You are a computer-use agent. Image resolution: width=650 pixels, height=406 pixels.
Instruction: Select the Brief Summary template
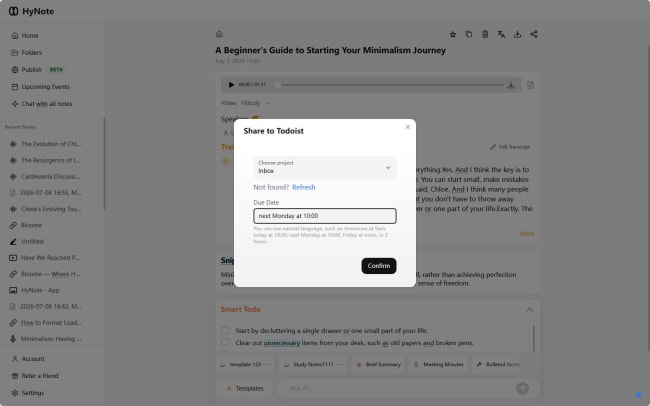pos(378,365)
